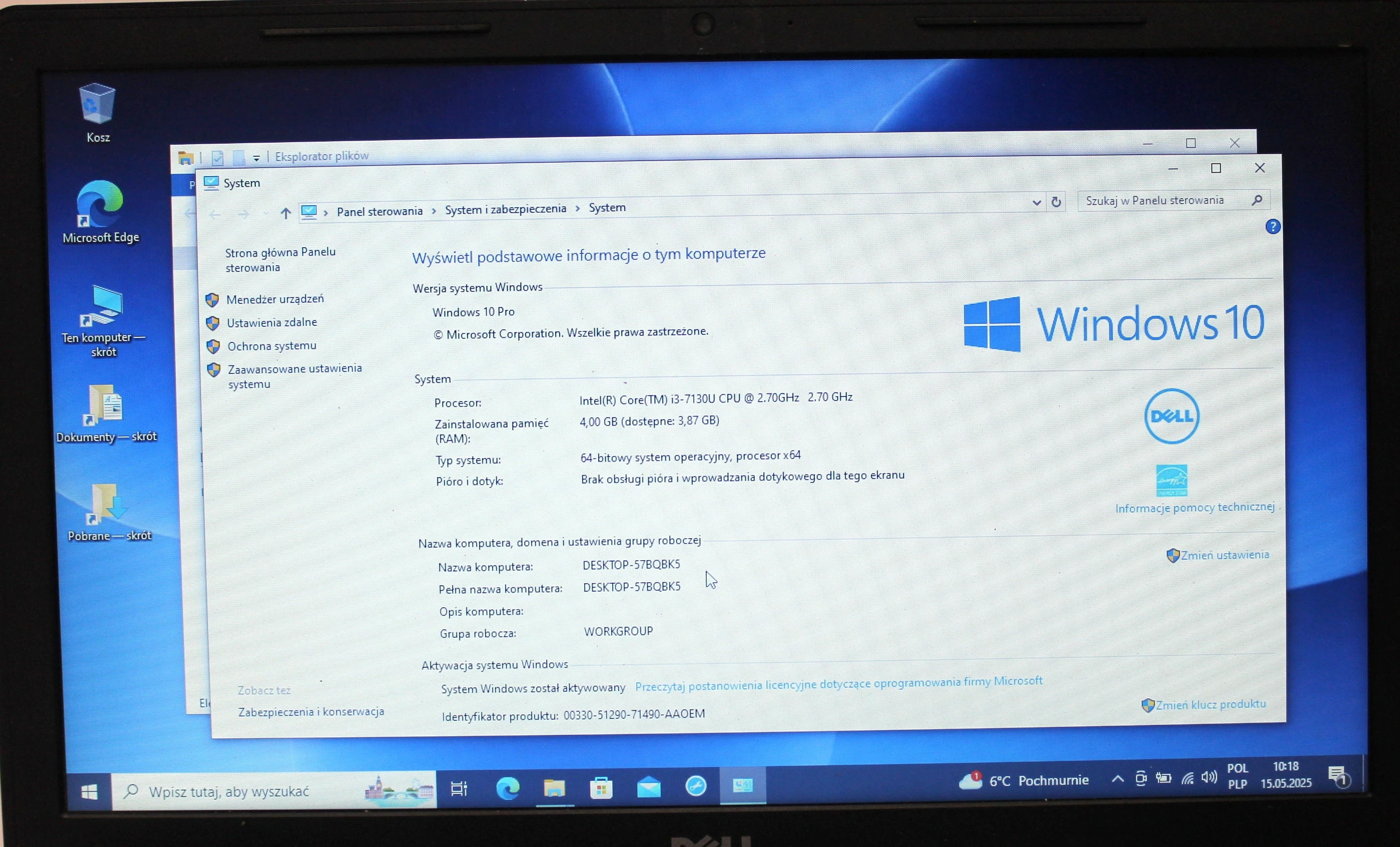
Task: Open the clock showing 10:18
Action: (1286, 775)
